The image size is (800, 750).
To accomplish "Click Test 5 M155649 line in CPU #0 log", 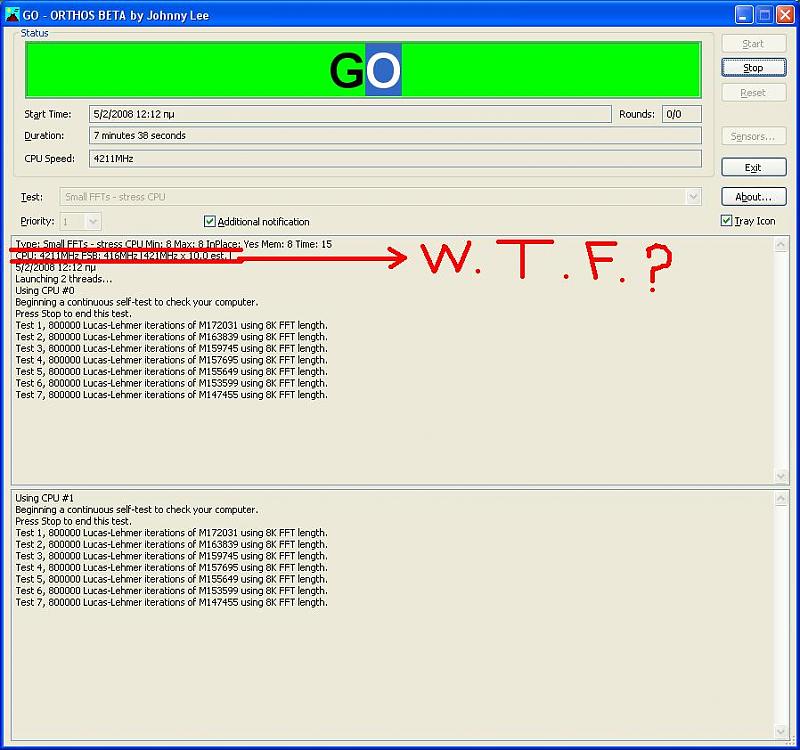I will 171,372.
